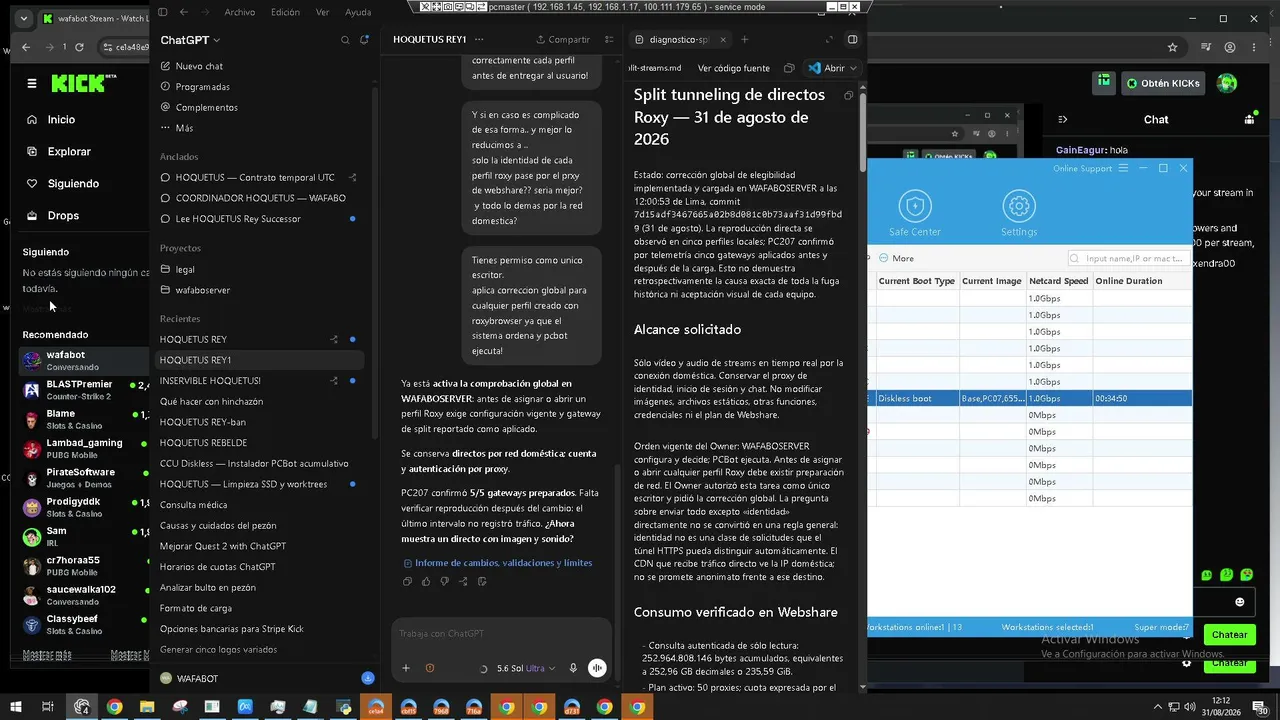Screen dimensions: 1280x720
Task: Open conversation settings icon beside Compartir
Action: pos(609,40)
